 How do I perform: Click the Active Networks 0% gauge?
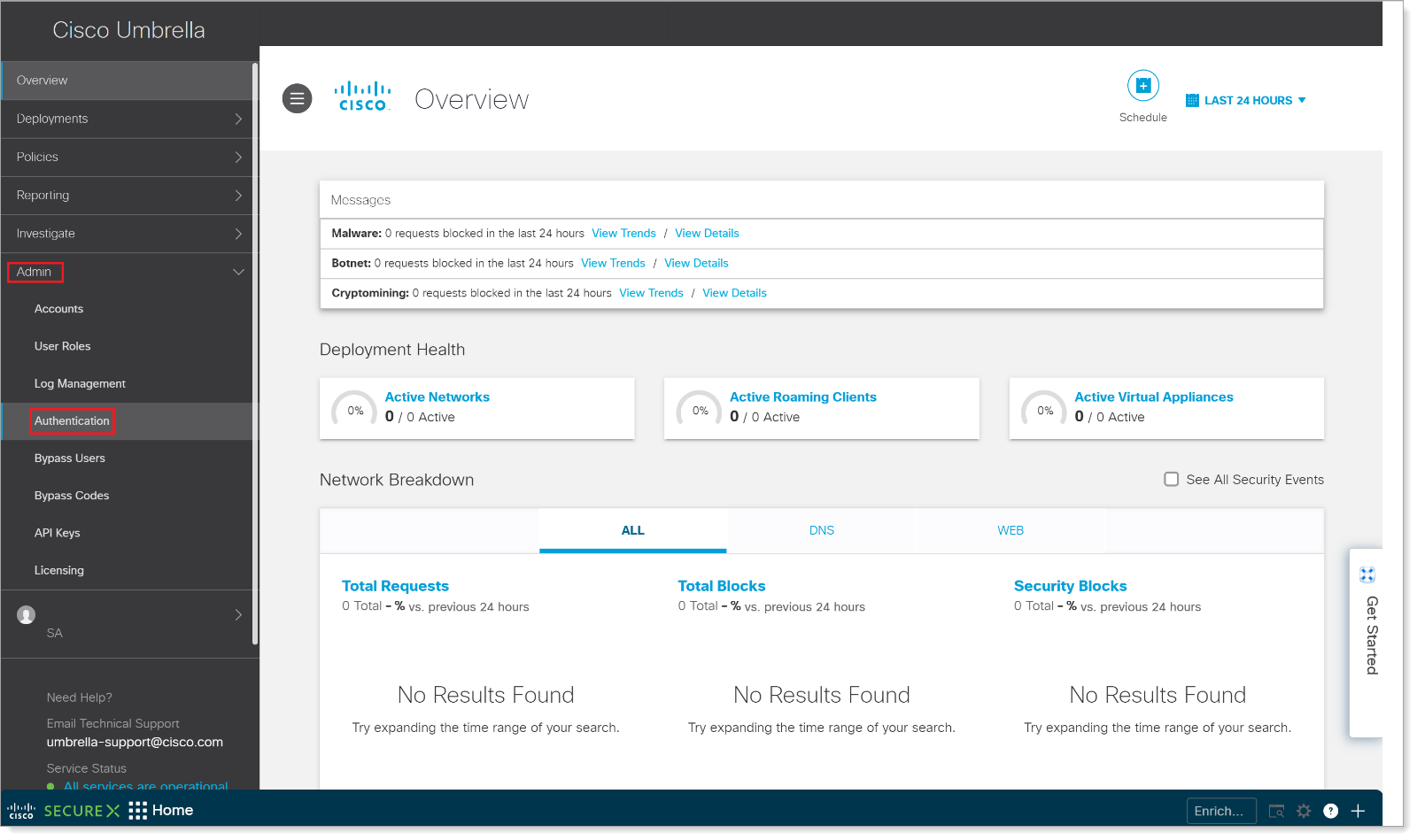click(354, 410)
